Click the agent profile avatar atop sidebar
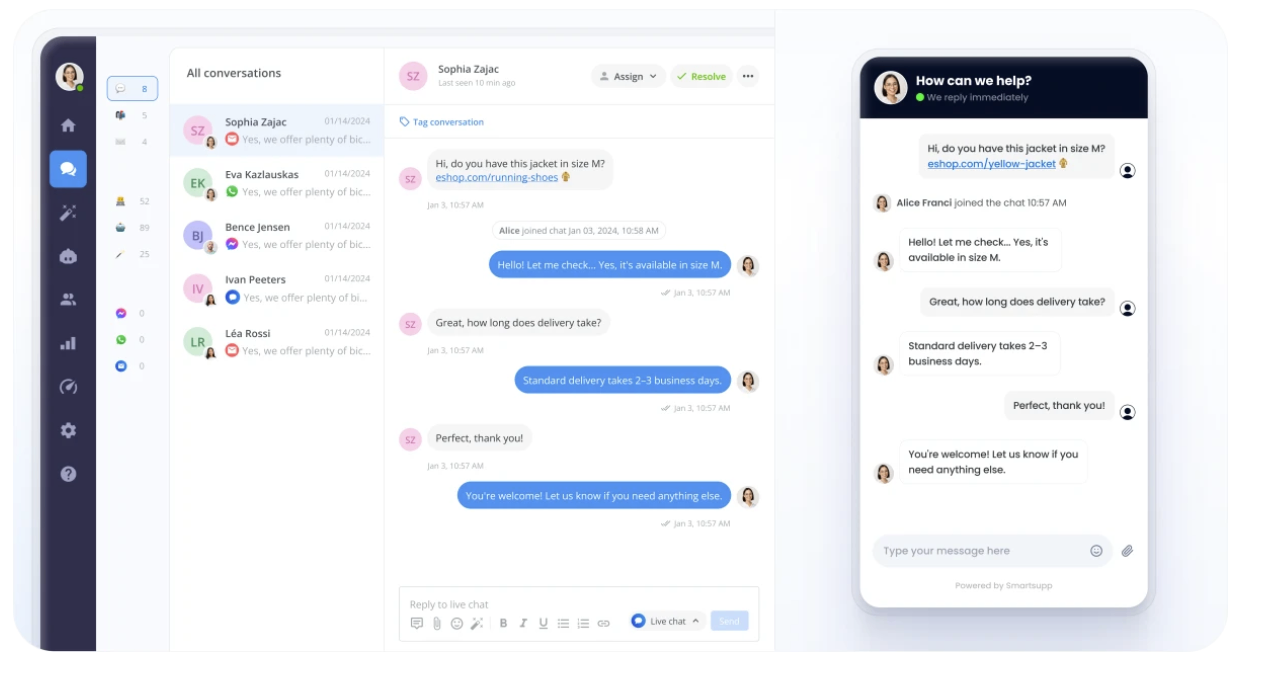 pyautogui.click(x=69, y=76)
